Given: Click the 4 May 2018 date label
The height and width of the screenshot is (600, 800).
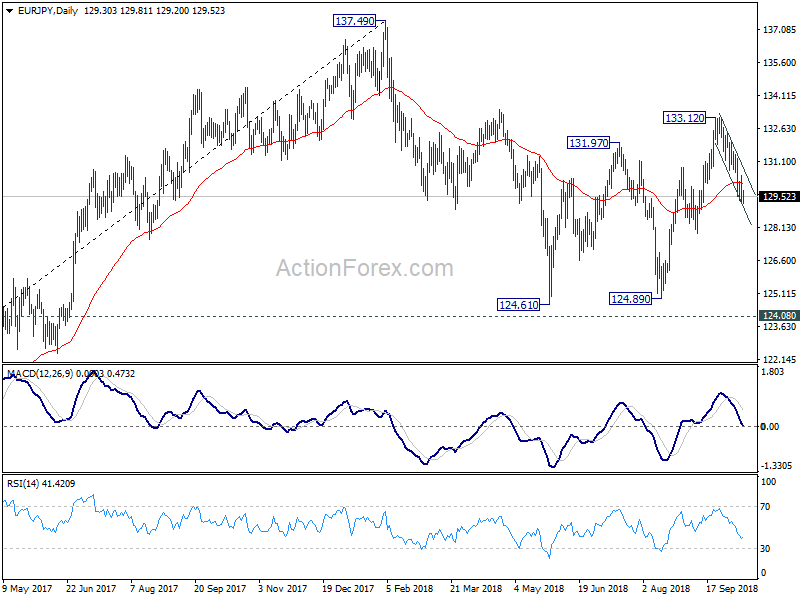Looking at the screenshot, I should point(539,589).
